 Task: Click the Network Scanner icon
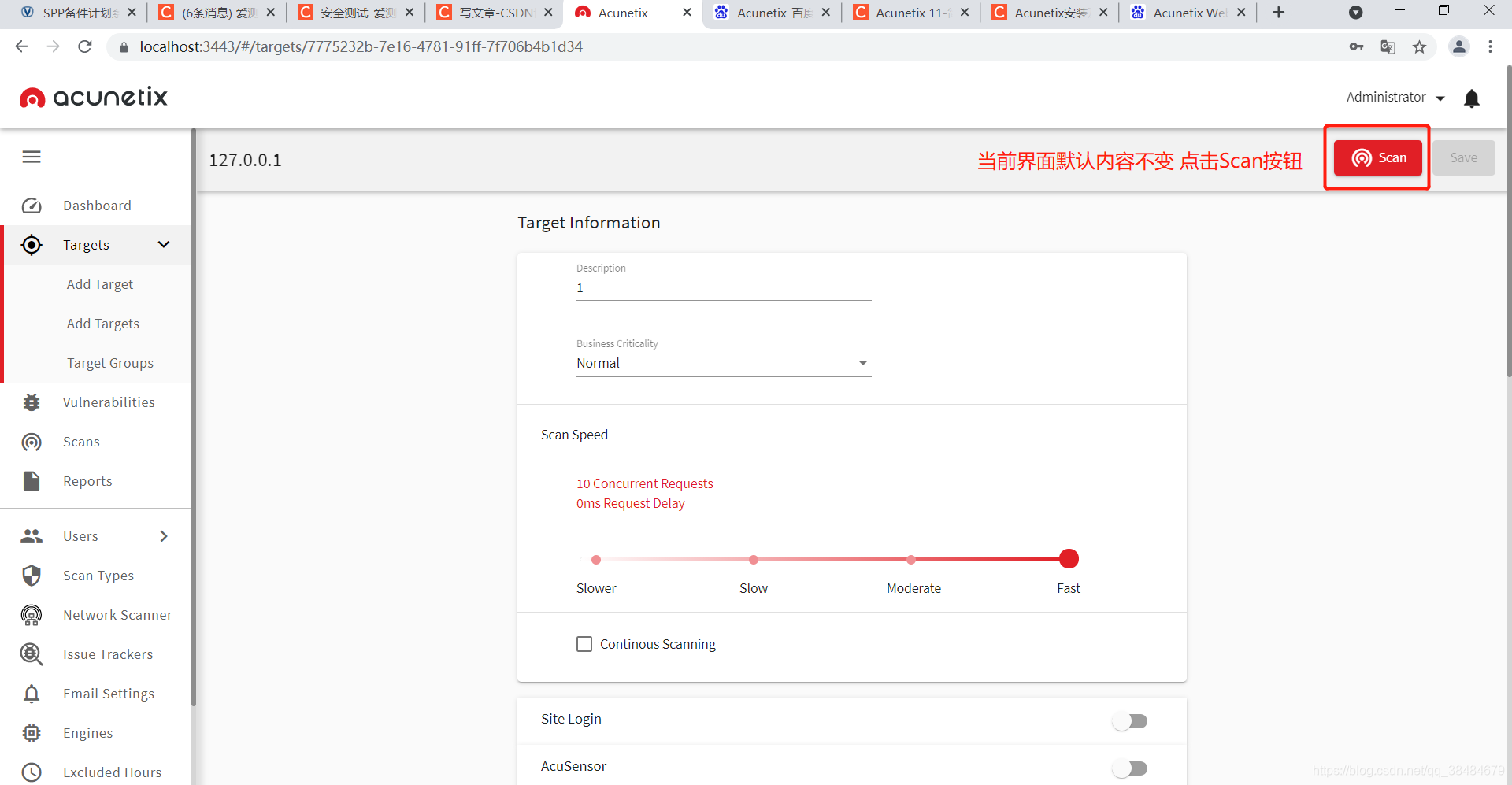point(31,615)
